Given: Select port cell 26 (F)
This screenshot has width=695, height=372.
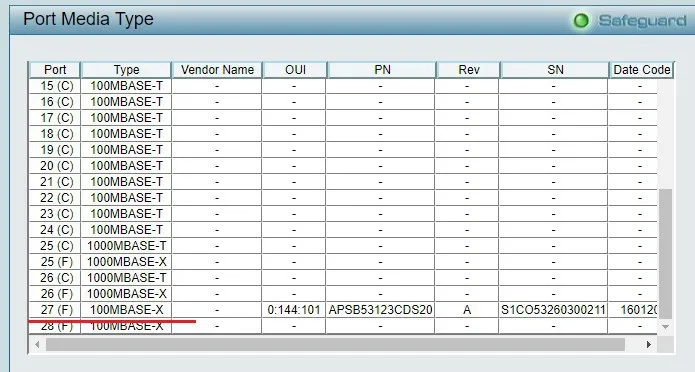Looking at the screenshot, I should (x=56, y=293).
